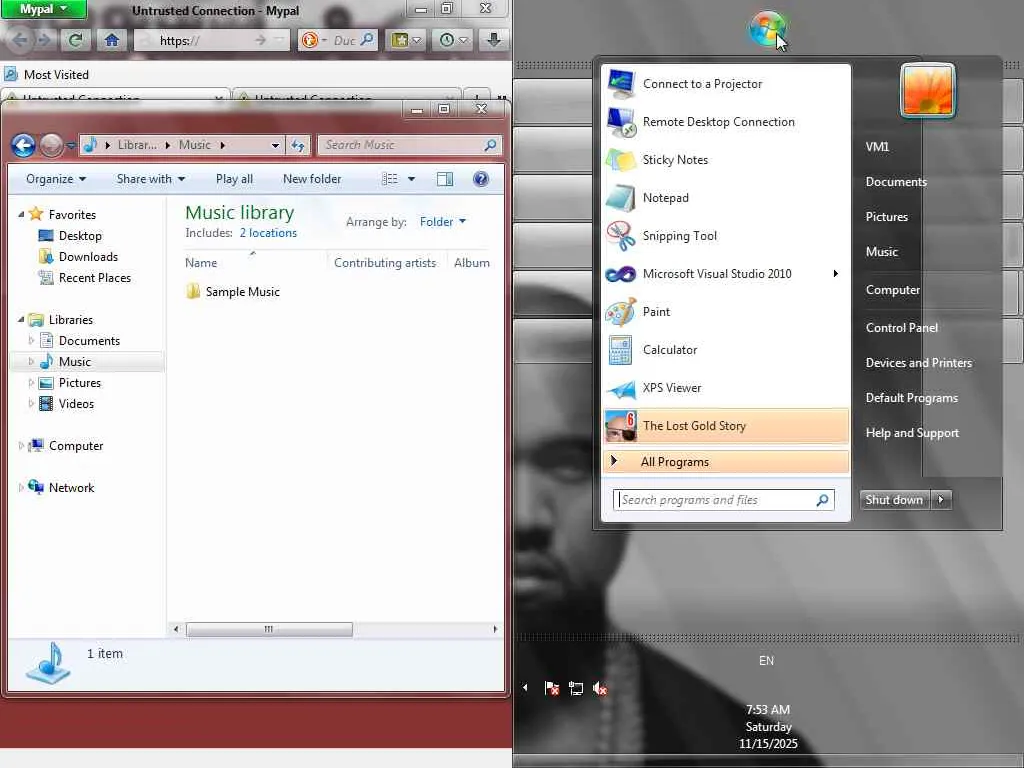
Task: Click the Mypal search magnifier icon
Action: pos(368,40)
